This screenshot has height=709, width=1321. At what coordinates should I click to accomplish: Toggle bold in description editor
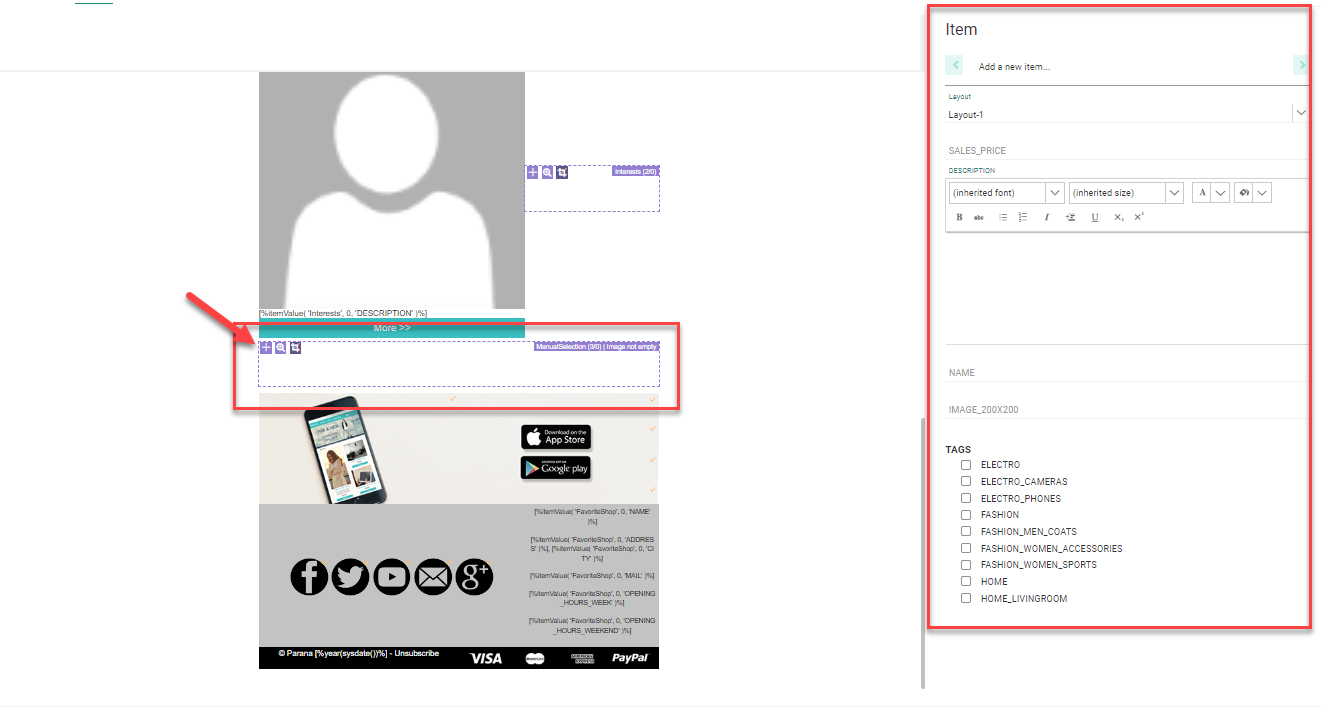tap(959, 217)
